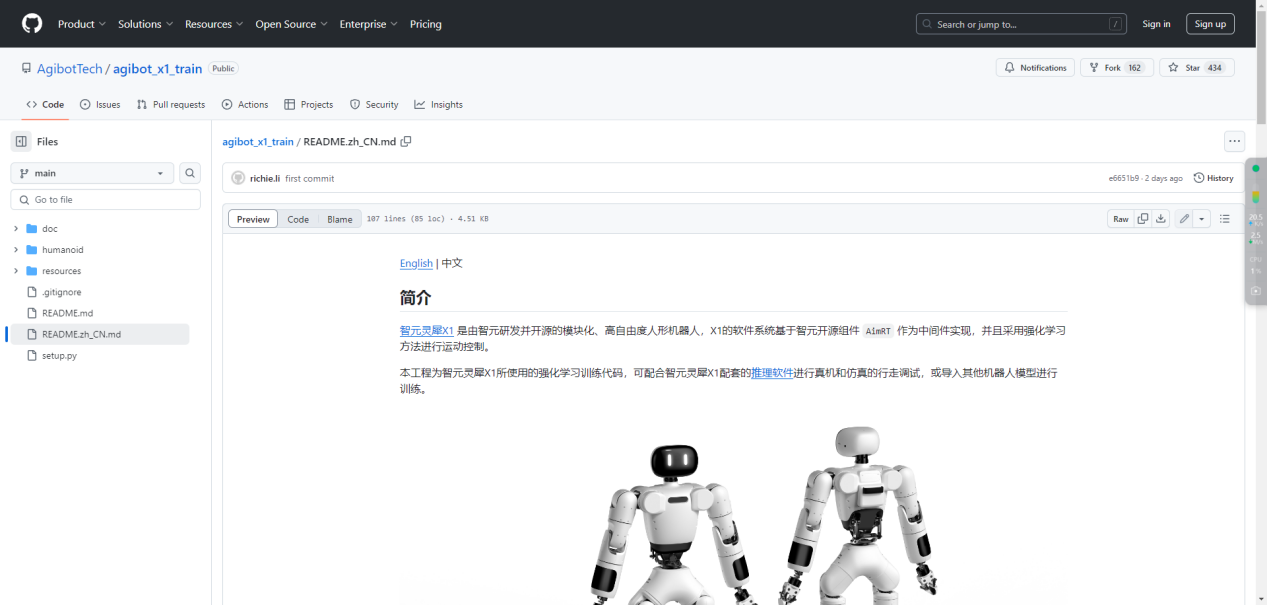Open the Open Source dropdown

tap(291, 24)
